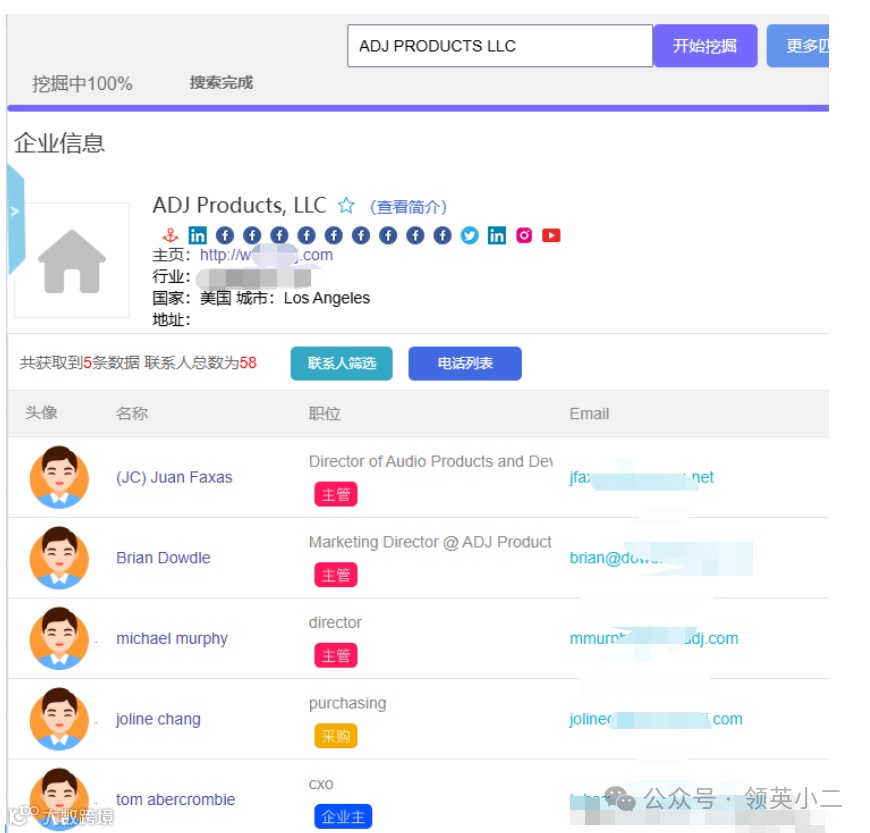Open tom abercrombie contact name

click(175, 799)
